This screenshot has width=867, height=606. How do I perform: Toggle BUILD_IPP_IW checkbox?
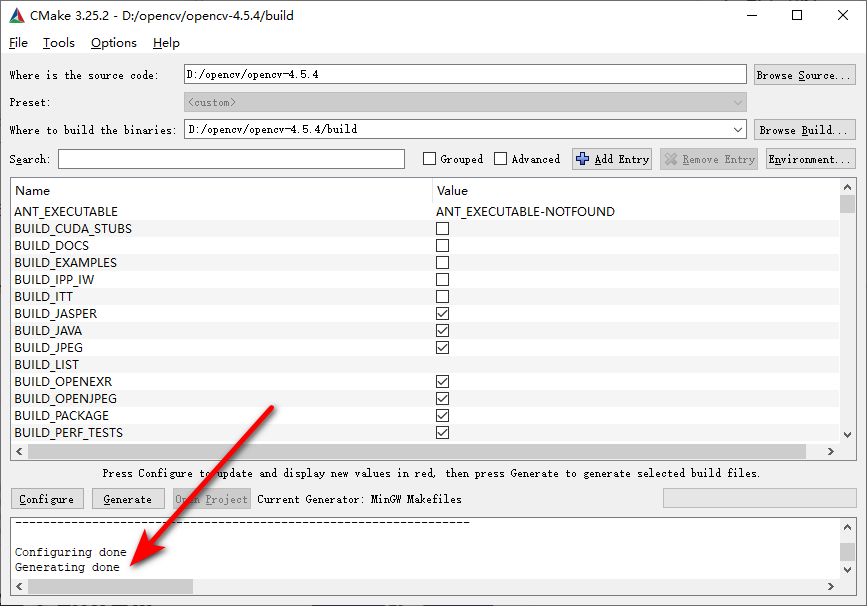442,280
